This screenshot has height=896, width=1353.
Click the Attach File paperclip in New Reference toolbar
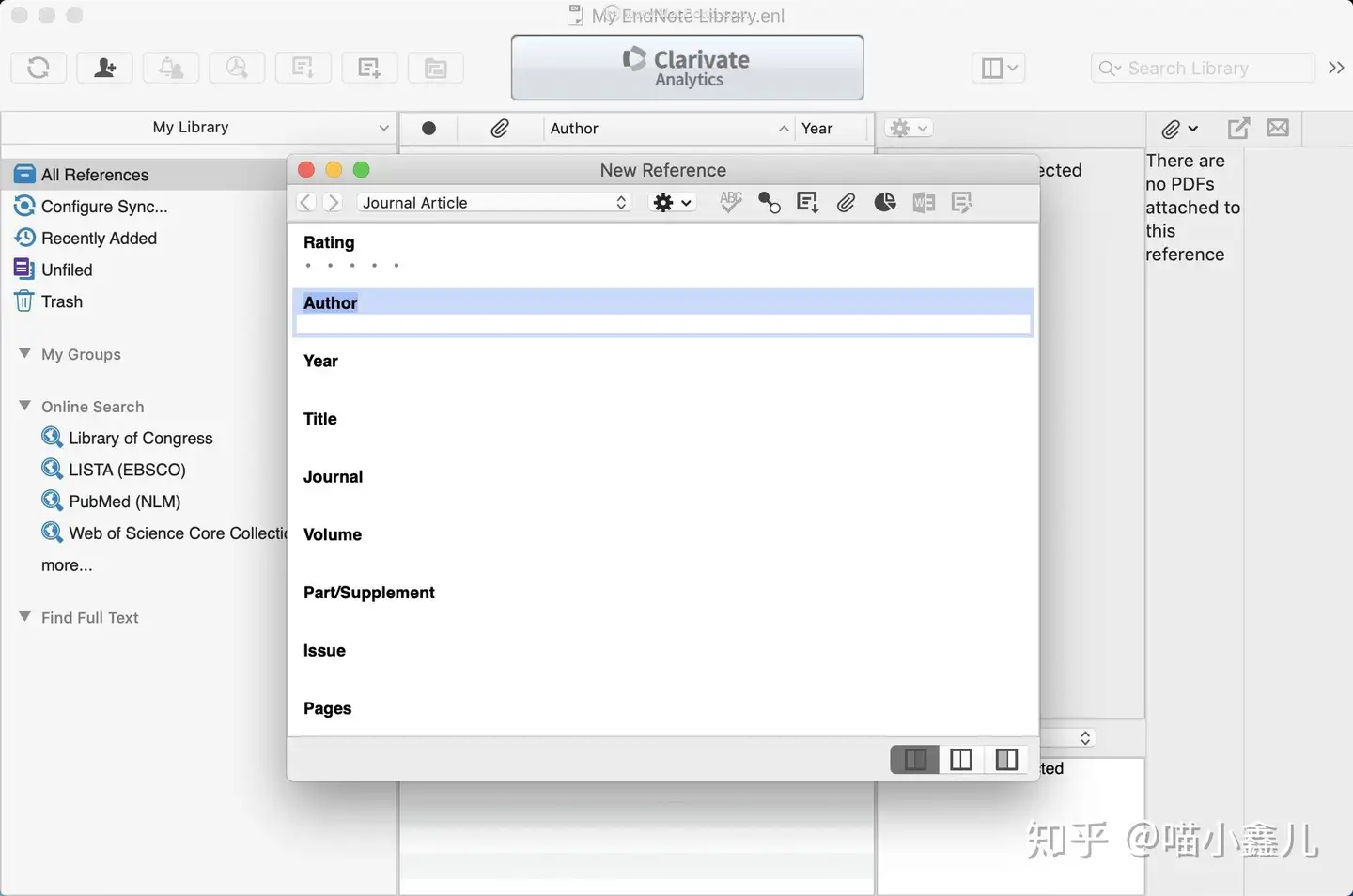tap(846, 203)
